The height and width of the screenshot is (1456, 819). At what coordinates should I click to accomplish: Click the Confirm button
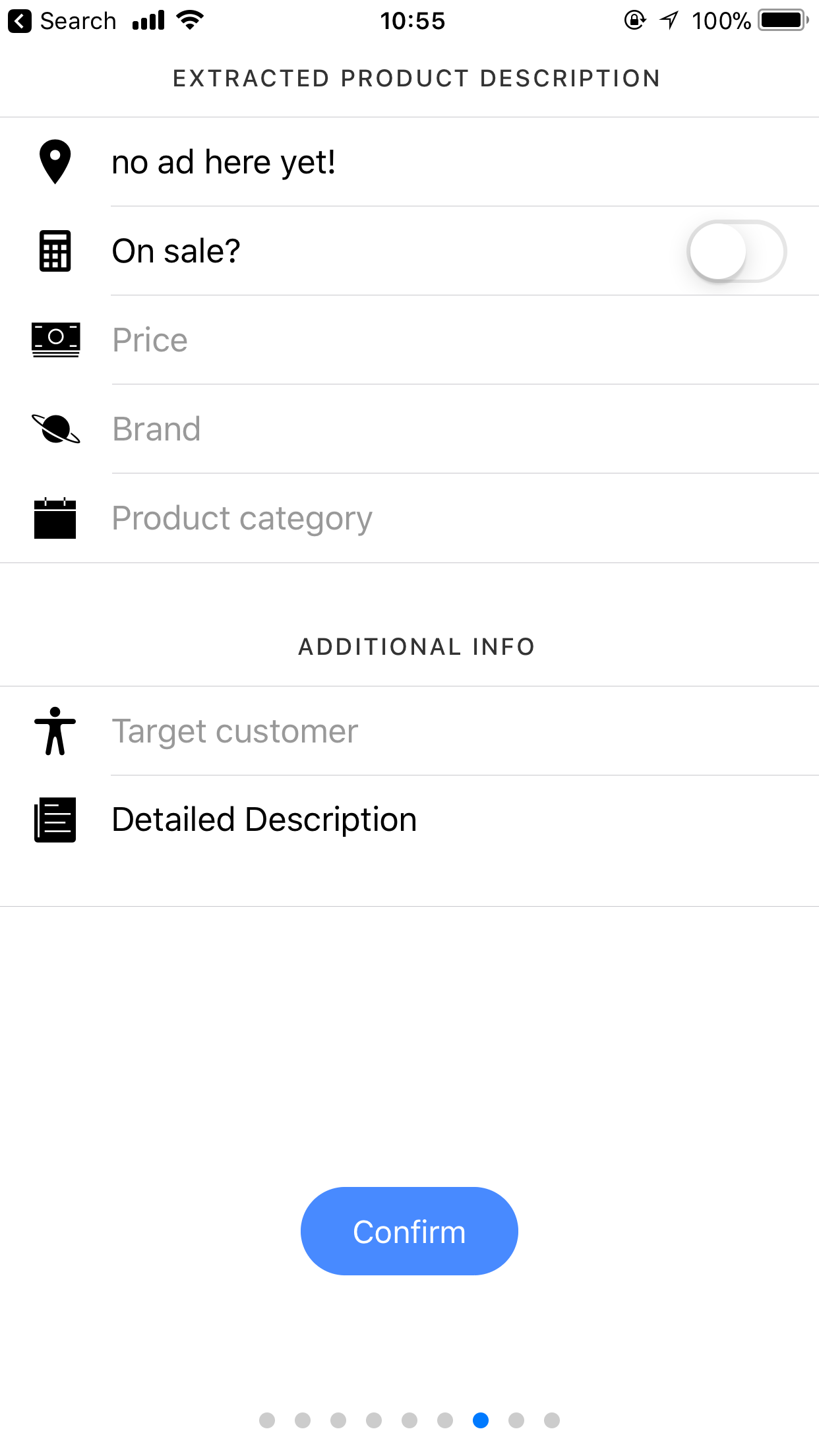[x=409, y=1231]
